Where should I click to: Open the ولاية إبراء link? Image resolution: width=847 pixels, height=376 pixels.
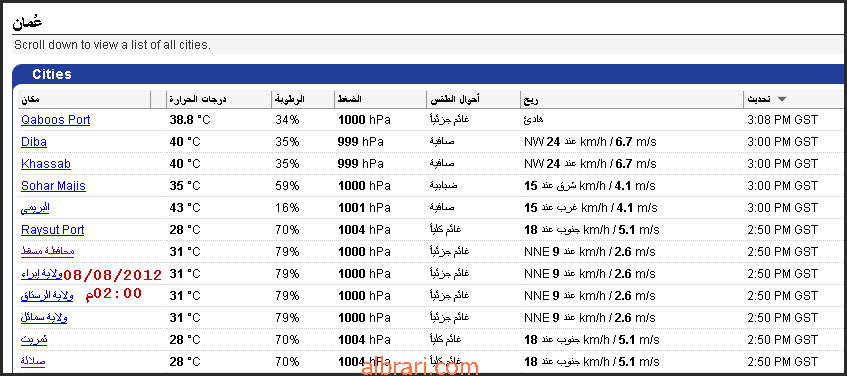pos(42,273)
